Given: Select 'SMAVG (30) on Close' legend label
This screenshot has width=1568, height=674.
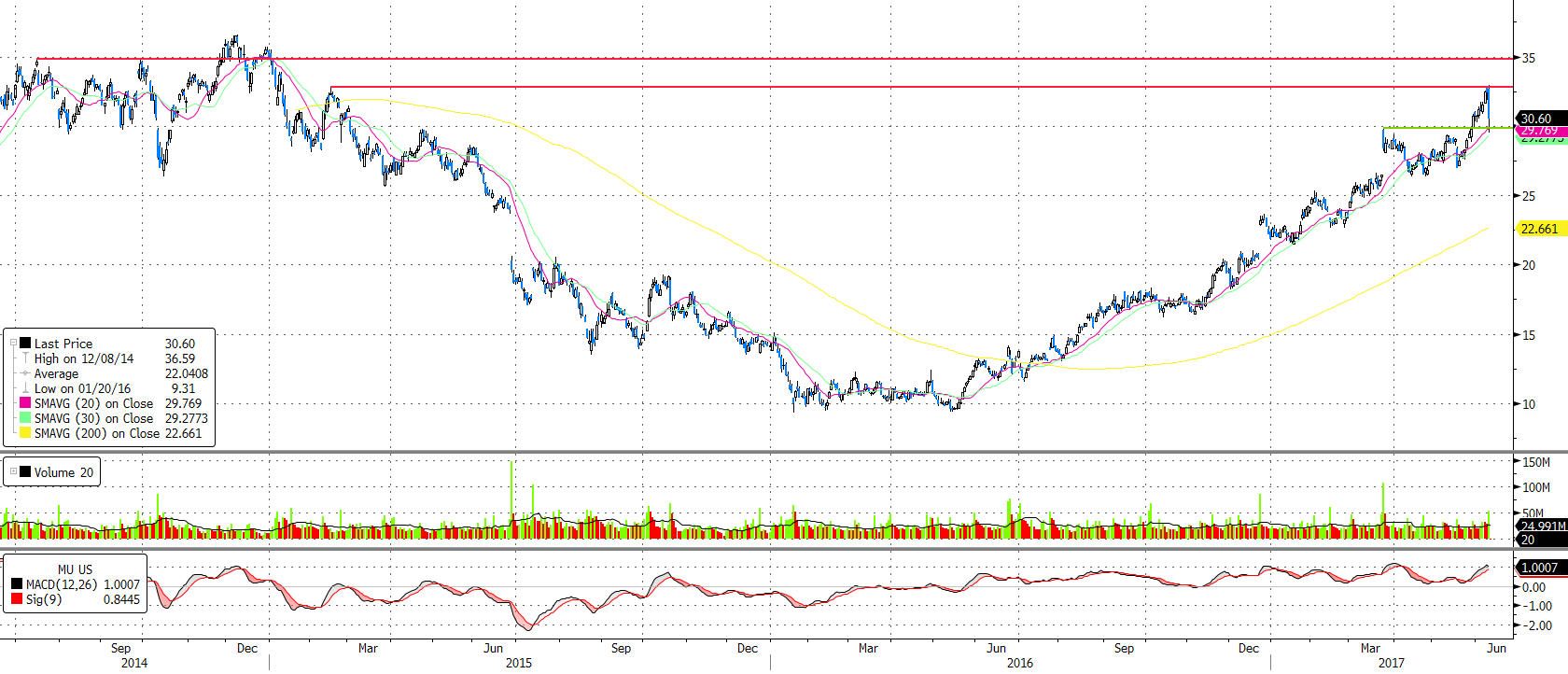Looking at the screenshot, I should [94, 418].
